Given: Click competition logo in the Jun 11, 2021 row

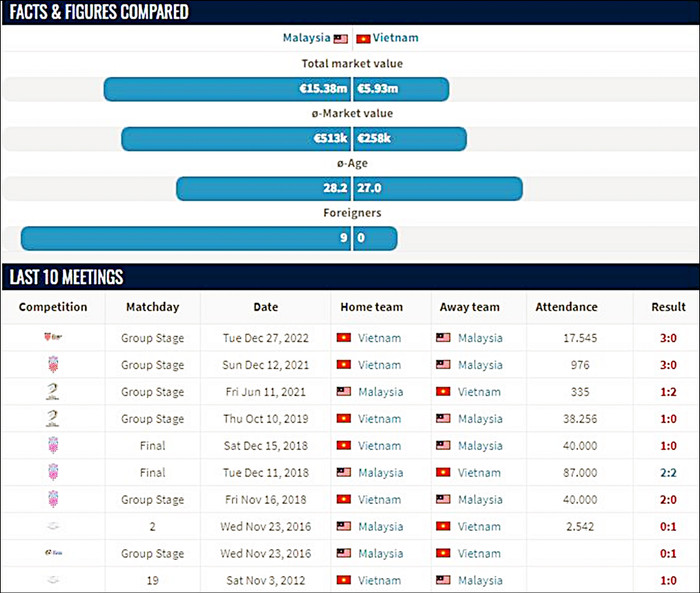Looking at the screenshot, I should 53,392.
